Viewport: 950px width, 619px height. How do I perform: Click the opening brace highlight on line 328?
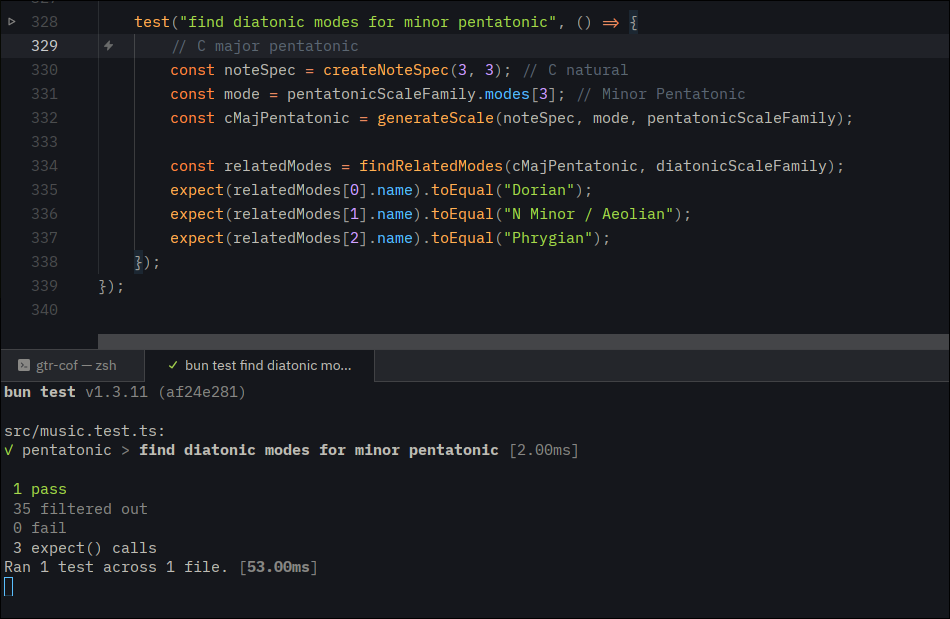click(634, 21)
